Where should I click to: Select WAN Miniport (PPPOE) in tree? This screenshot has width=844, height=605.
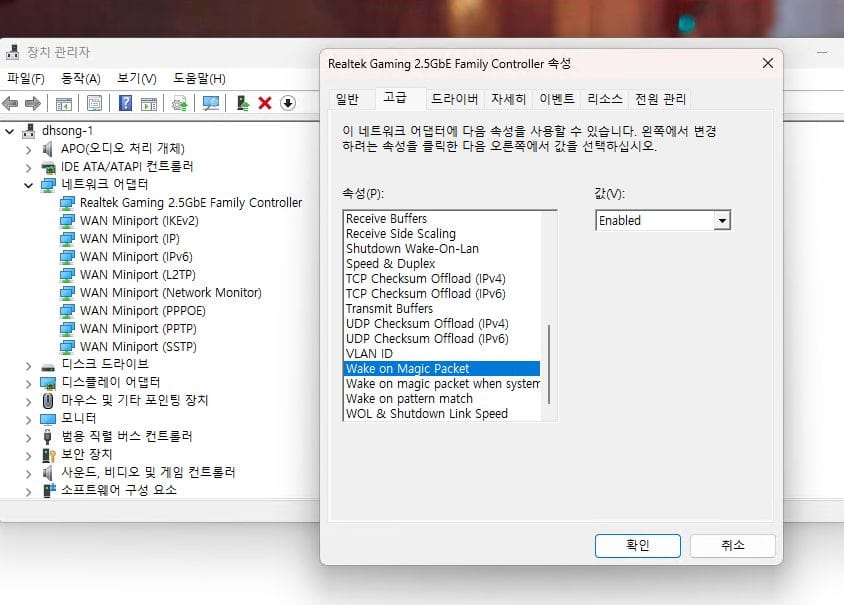(143, 311)
